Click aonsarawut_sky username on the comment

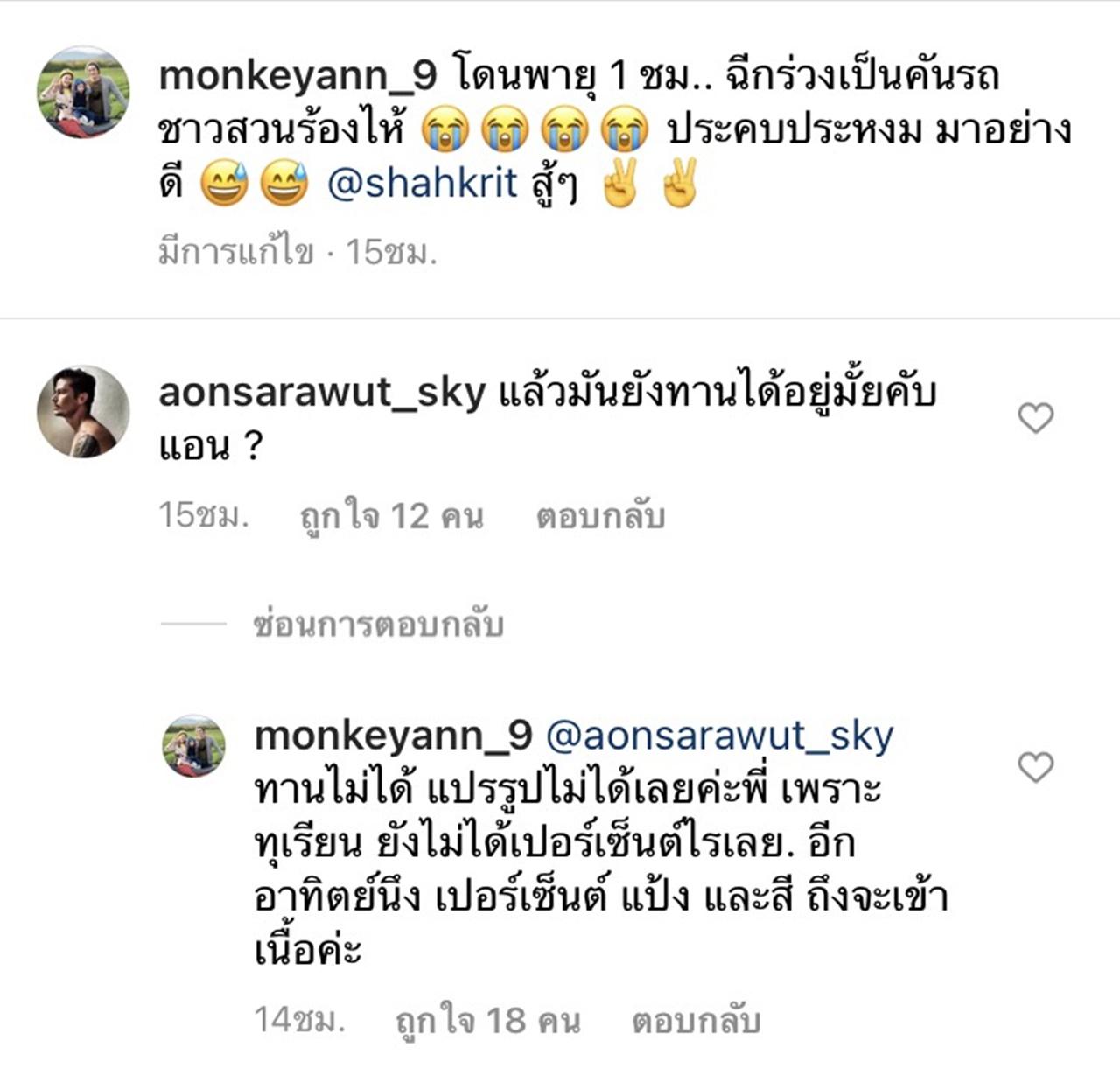[x=322, y=394]
